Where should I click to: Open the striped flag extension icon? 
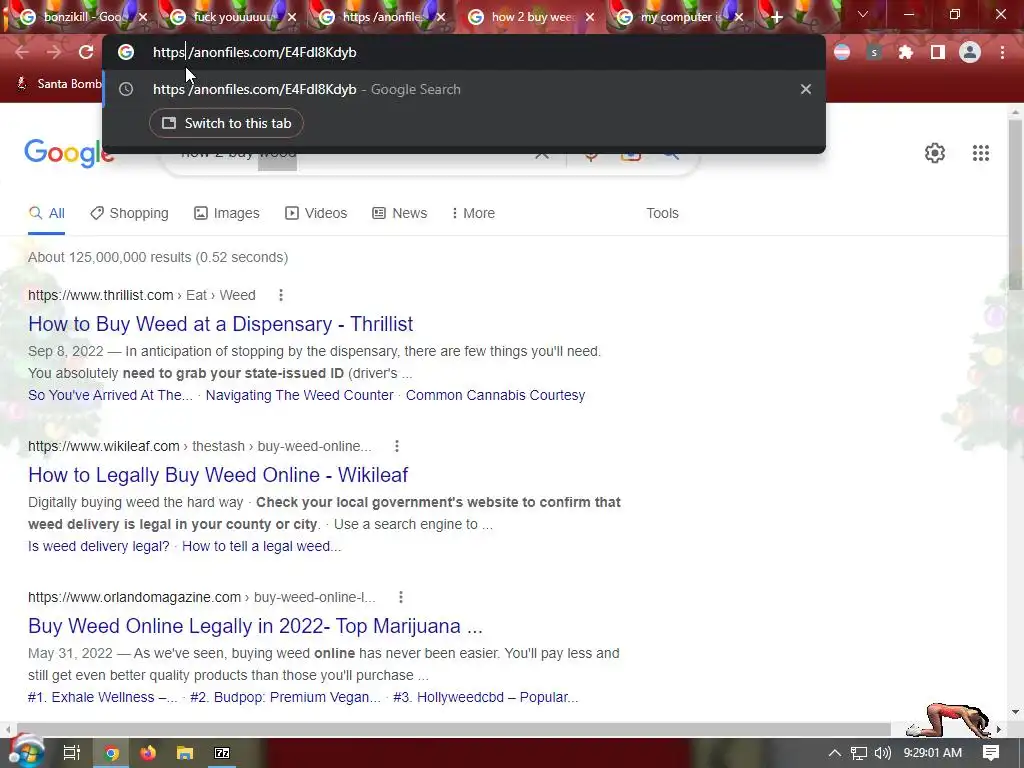point(842,52)
